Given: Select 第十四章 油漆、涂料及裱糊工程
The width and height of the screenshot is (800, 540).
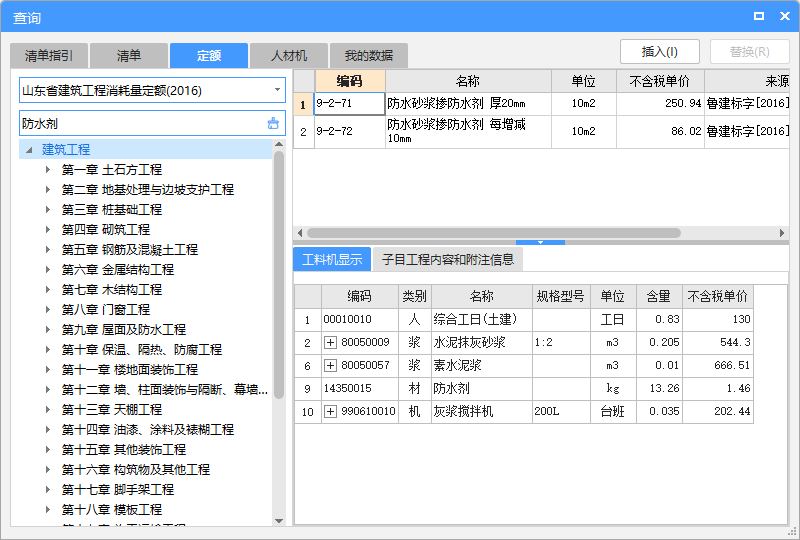Looking at the screenshot, I should click(x=147, y=429).
